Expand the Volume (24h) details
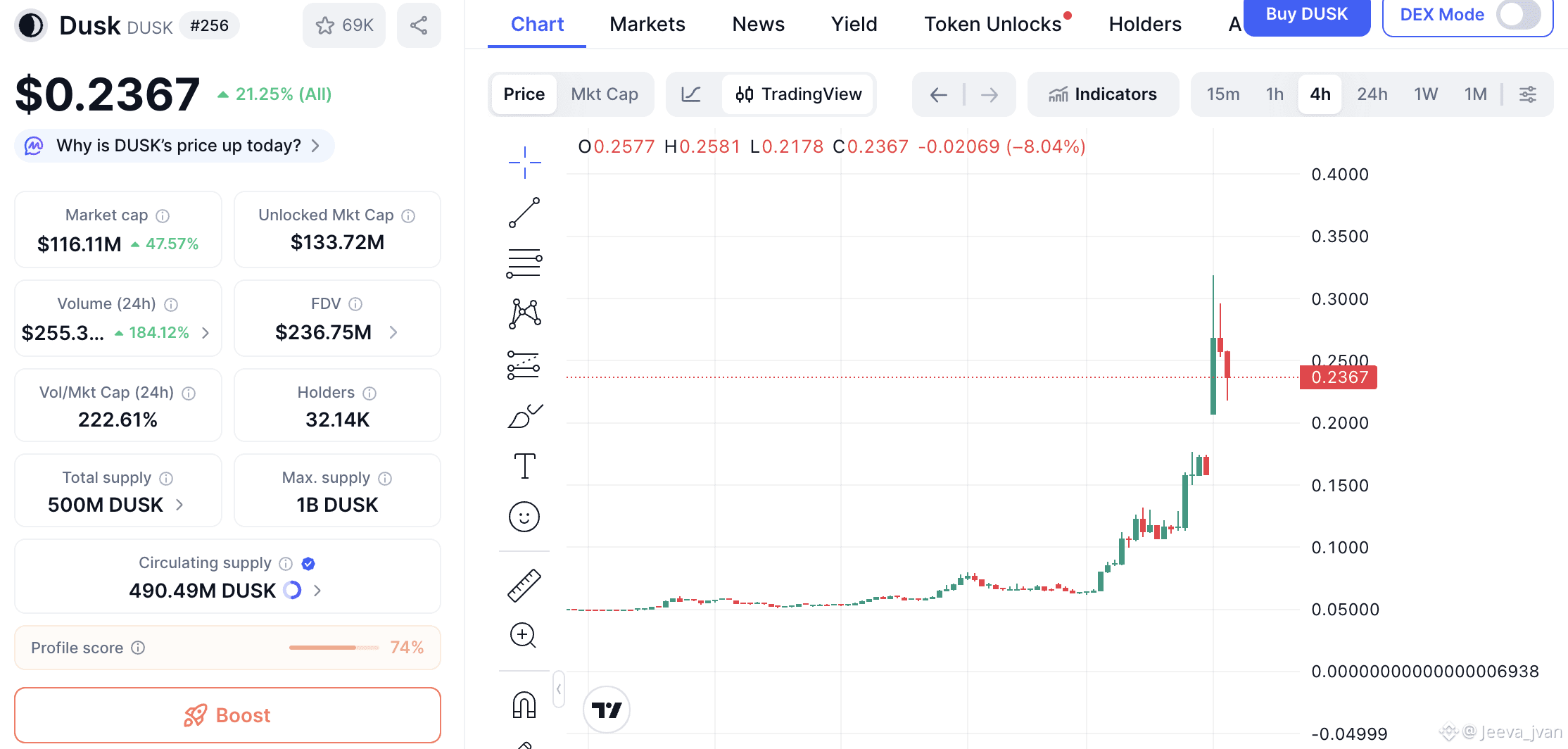Screen dimensions: 1568x749 206,333
